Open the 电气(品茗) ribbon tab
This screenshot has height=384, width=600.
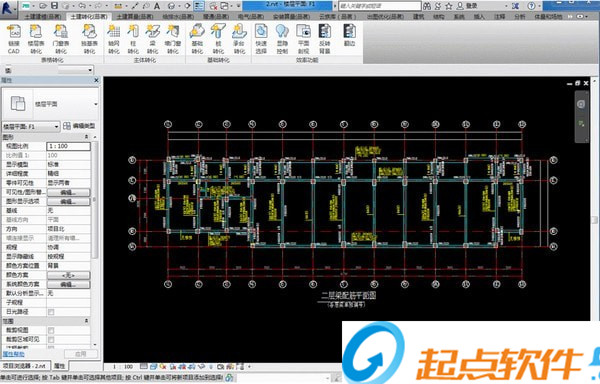(251, 17)
